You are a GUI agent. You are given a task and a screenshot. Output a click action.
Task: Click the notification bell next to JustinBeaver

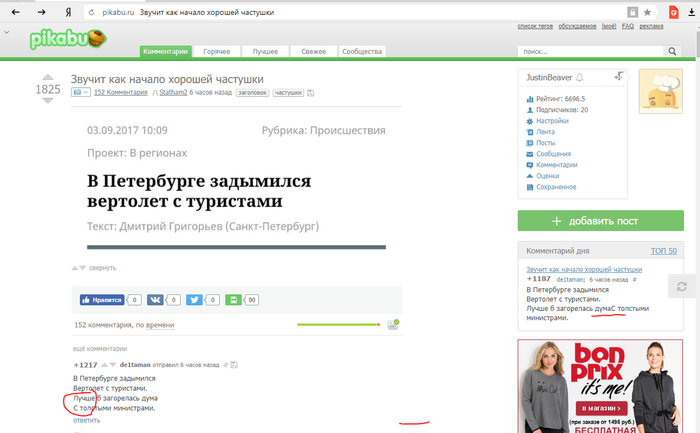[x=580, y=77]
